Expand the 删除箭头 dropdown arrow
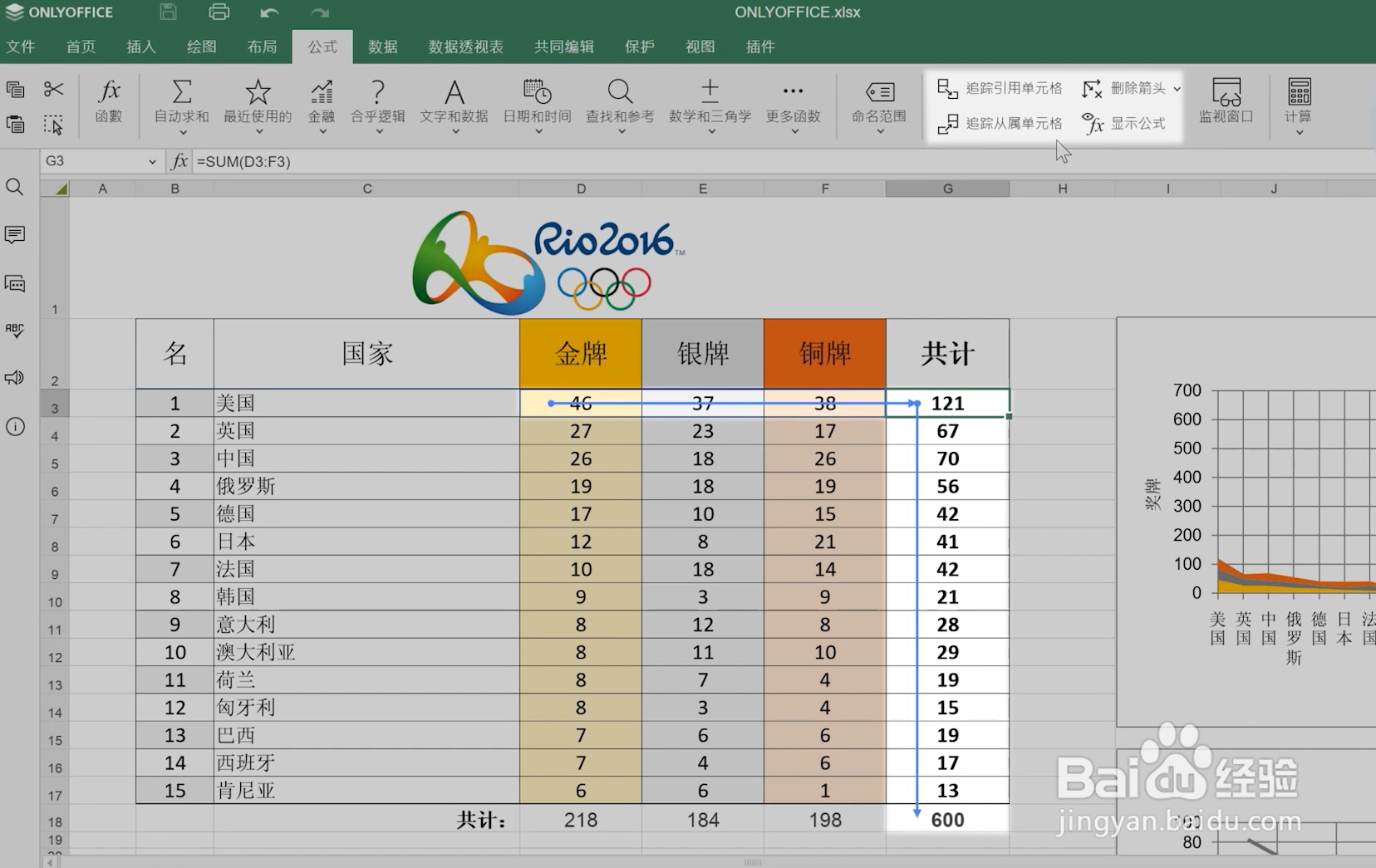Image resolution: width=1376 pixels, height=868 pixels. point(1177,89)
